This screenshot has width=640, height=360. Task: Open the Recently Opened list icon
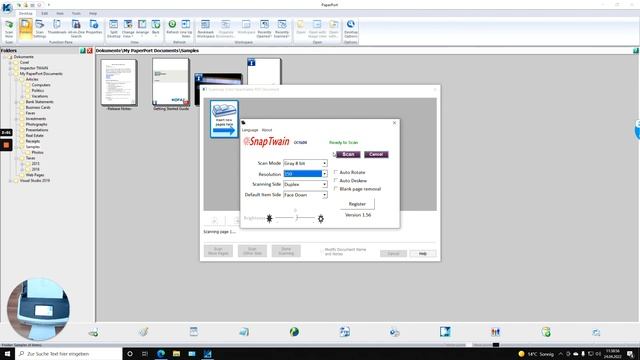coord(264,28)
